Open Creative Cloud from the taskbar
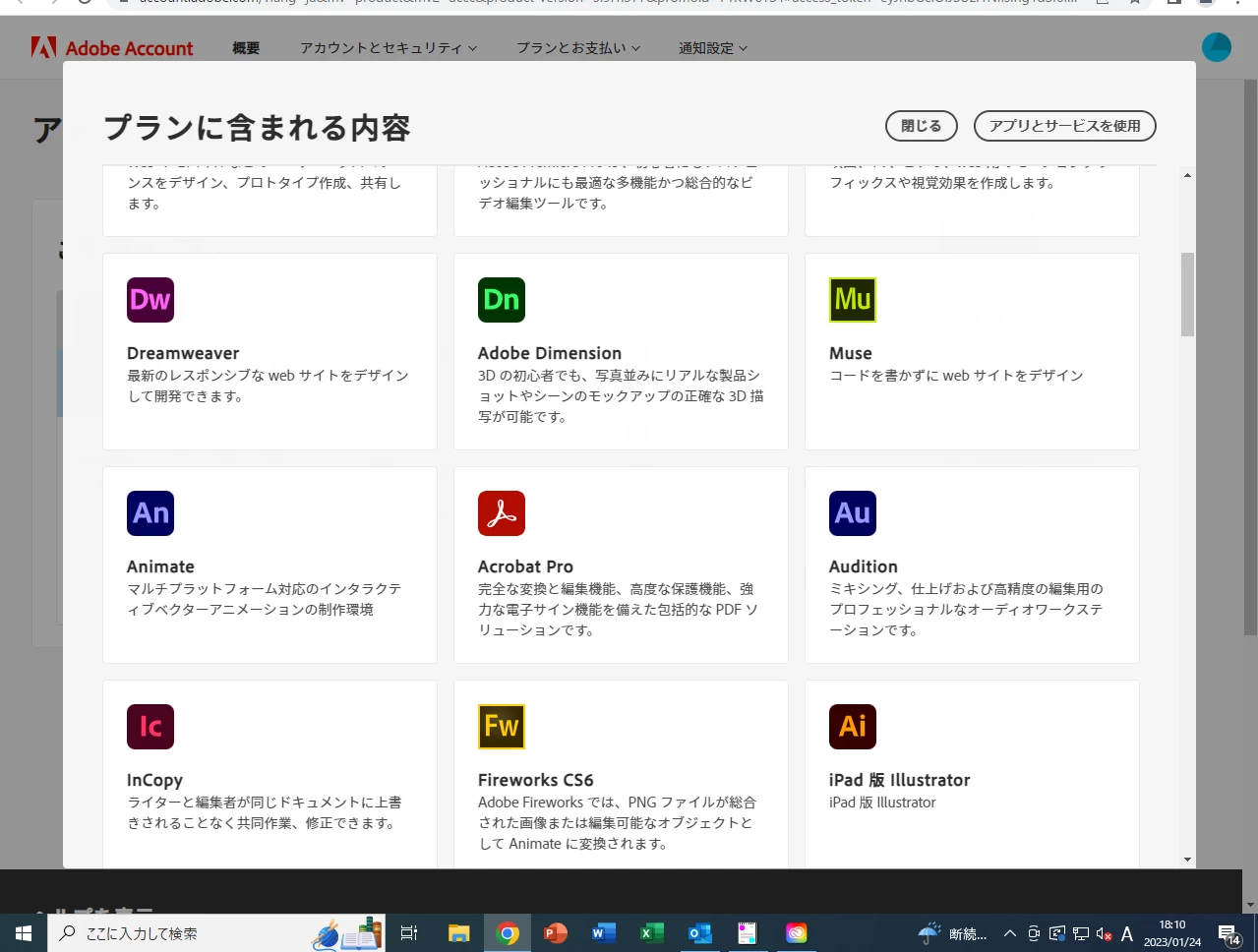 [x=796, y=933]
